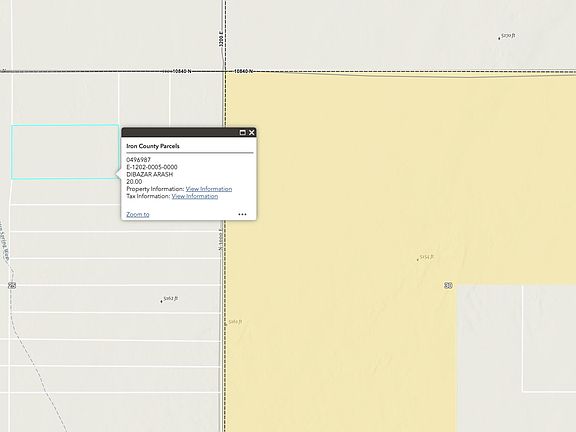Maximize the Iron County Parcels popup
The width and height of the screenshot is (576, 432).
(242, 133)
